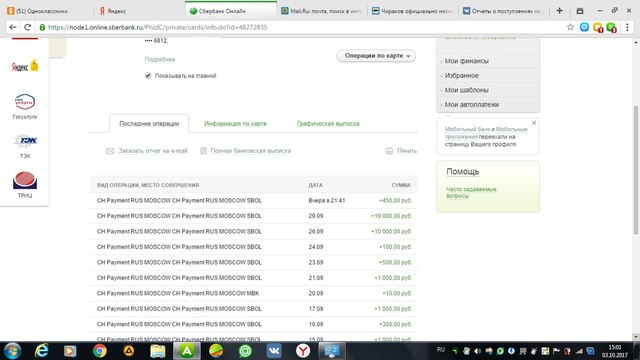Open the Госуслуги sidebar icon
The height and width of the screenshot is (360, 640).
click(24, 102)
